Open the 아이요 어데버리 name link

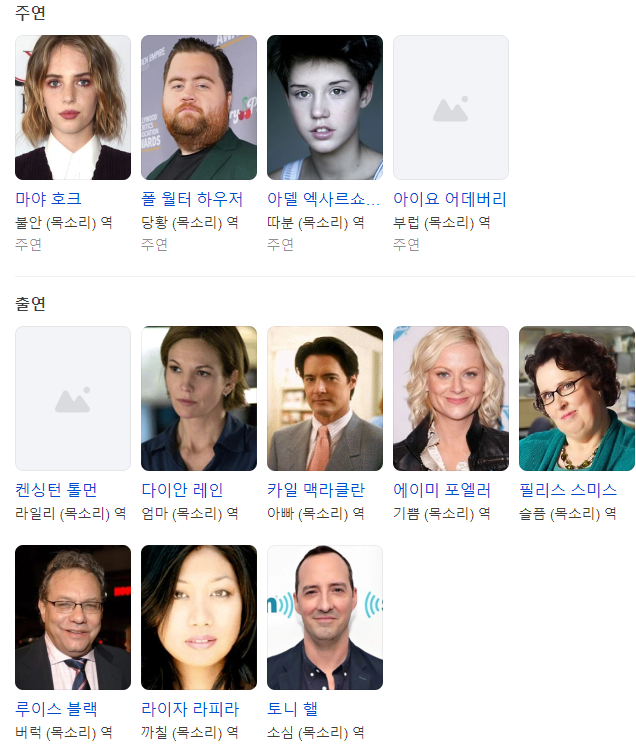[450, 198]
